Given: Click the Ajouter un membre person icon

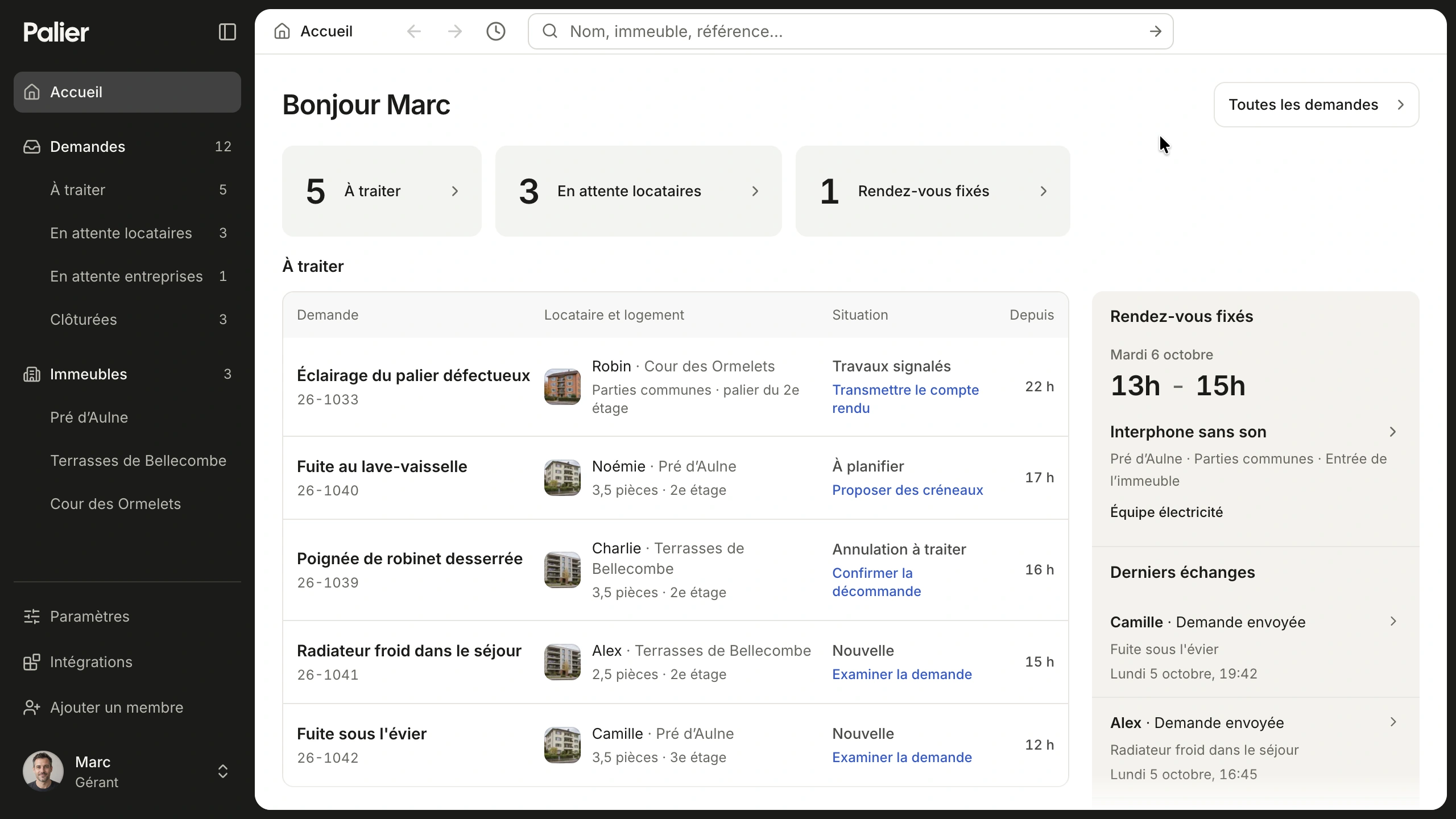Looking at the screenshot, I should pos(32,708).
